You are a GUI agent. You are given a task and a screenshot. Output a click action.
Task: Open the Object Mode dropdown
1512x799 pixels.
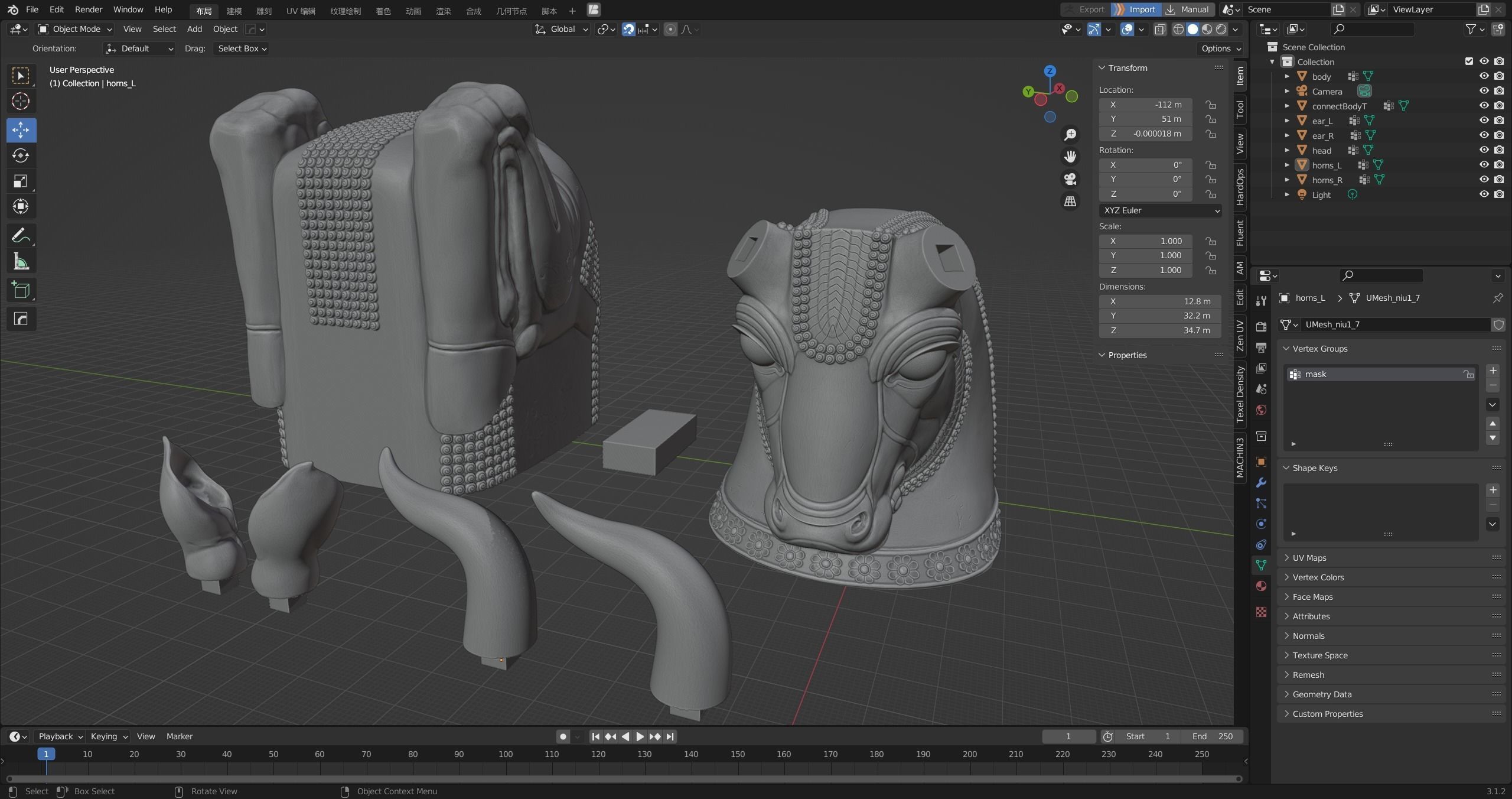74,29
